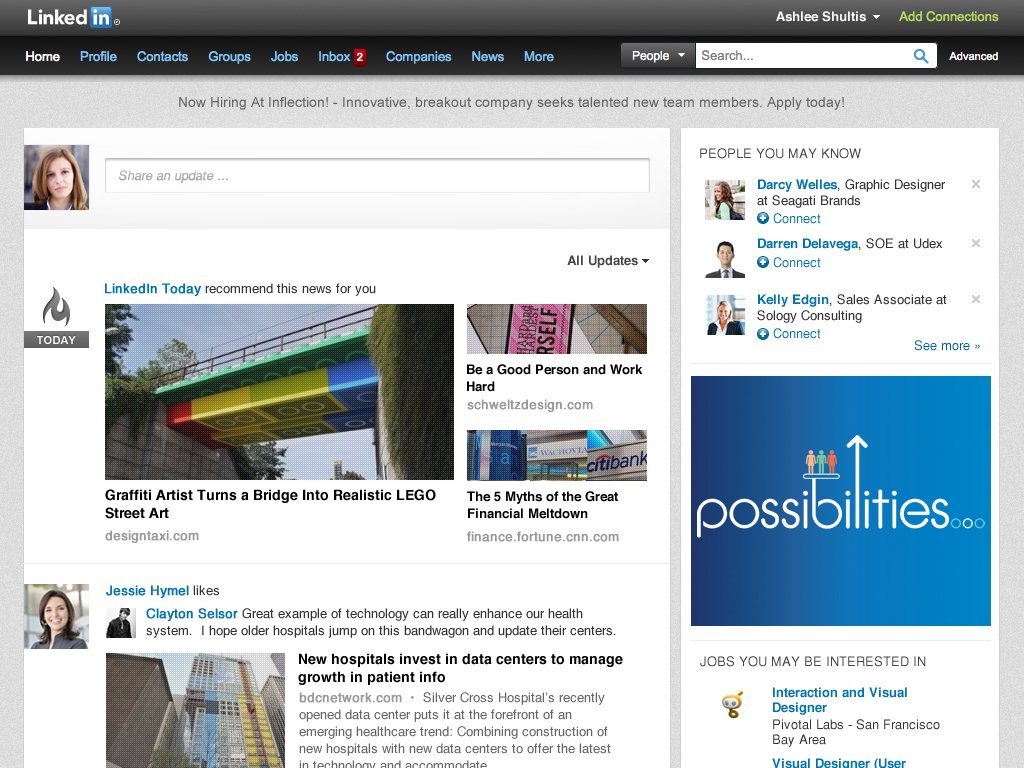Dismiss the Kelly Edgin suggestion
The height and width of the screenshot is (768, 1024).
[976, 299]
